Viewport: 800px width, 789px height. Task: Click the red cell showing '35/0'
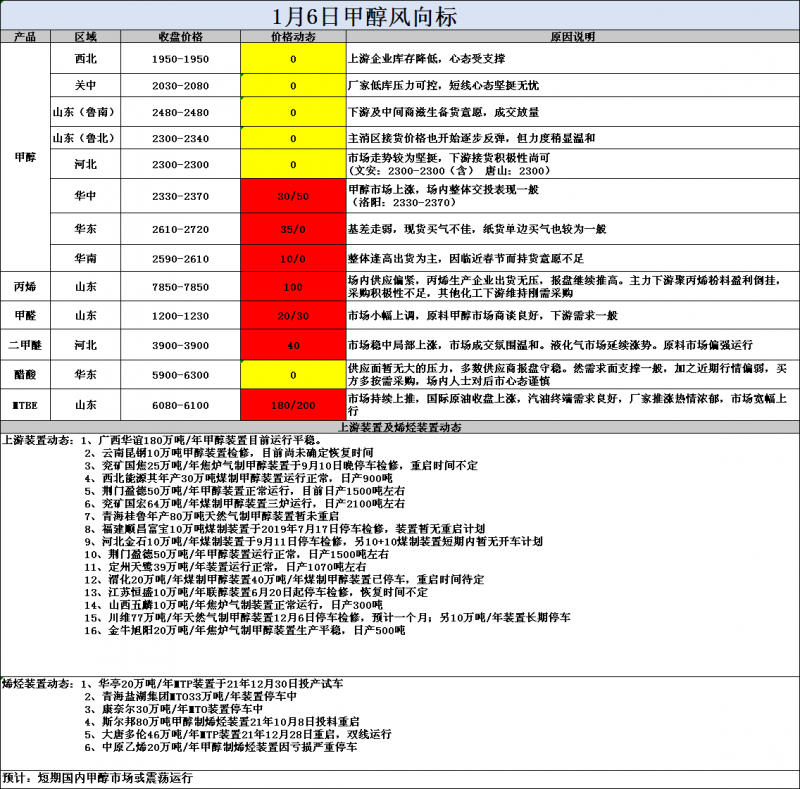[293, 229]
